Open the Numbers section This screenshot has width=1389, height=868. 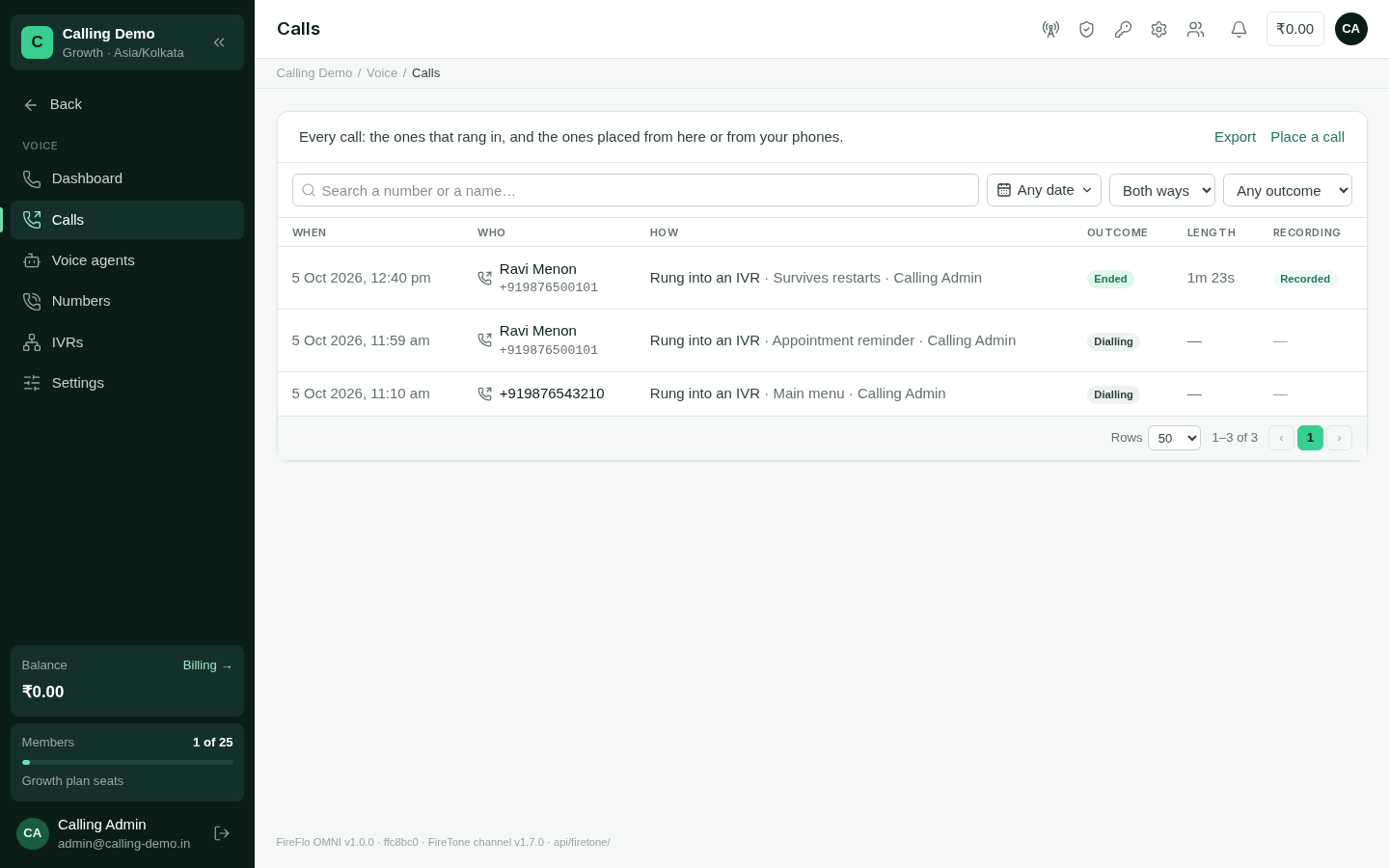pos(127,301)
